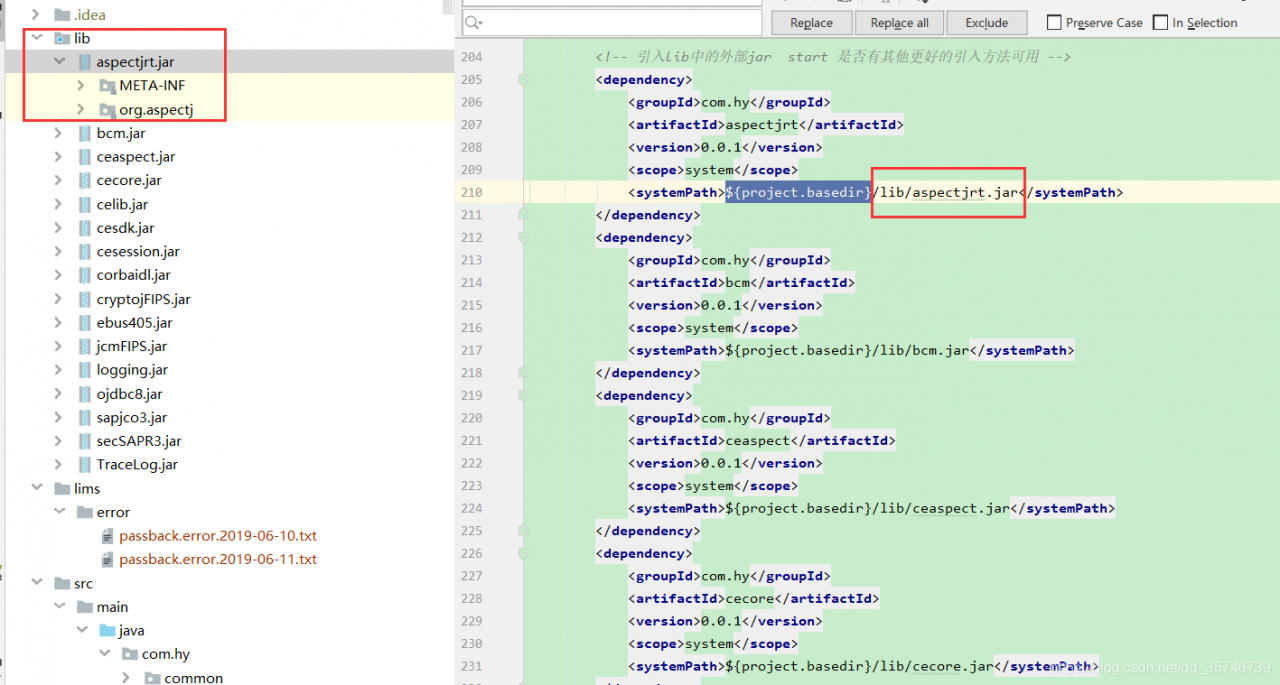1280x685 pixels.
Task: Click the cecore.jar archive icon
Action: (85, 181)
